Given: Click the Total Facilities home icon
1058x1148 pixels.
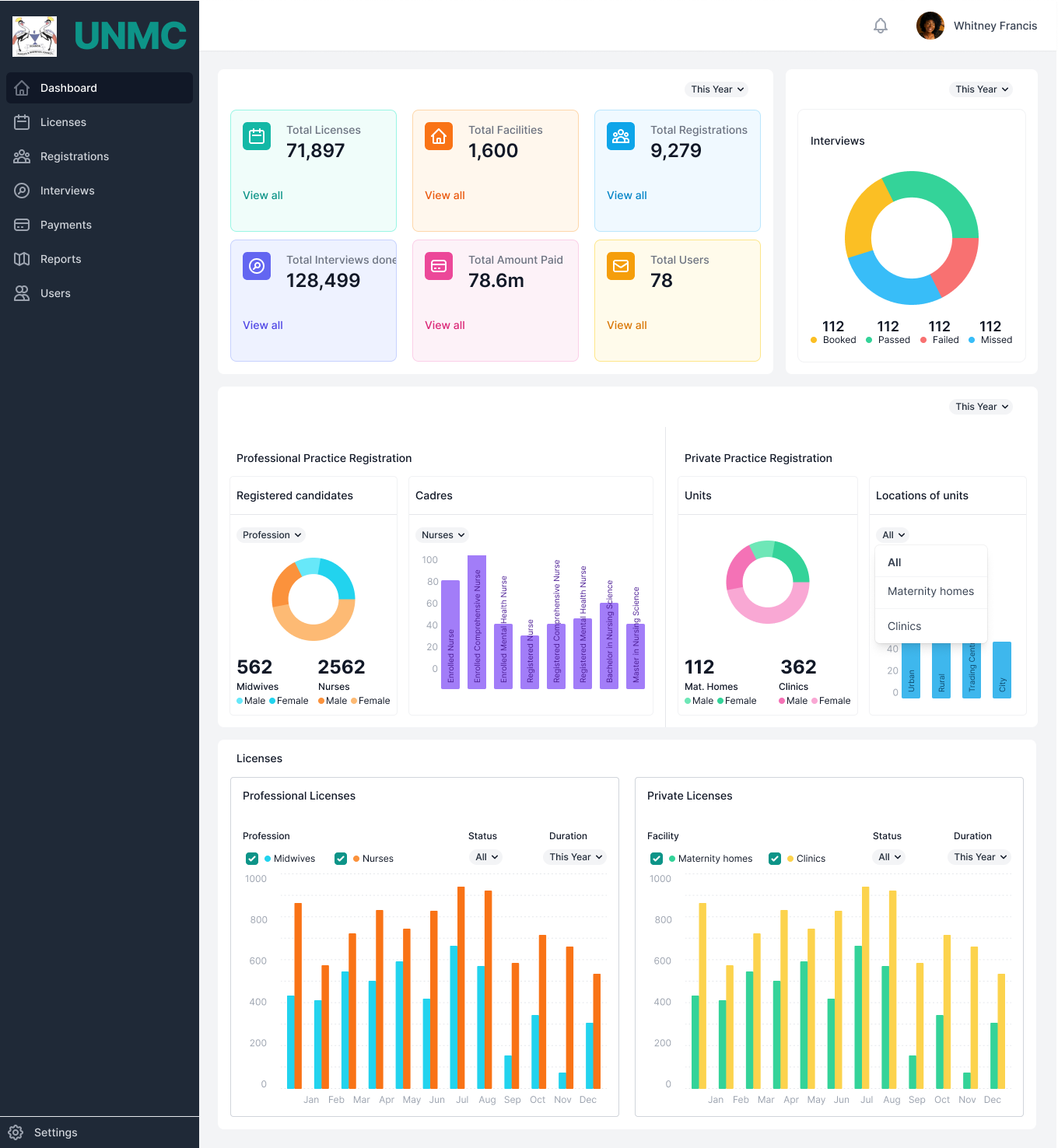Looking at the screenshot, I should tap(439, 136).
